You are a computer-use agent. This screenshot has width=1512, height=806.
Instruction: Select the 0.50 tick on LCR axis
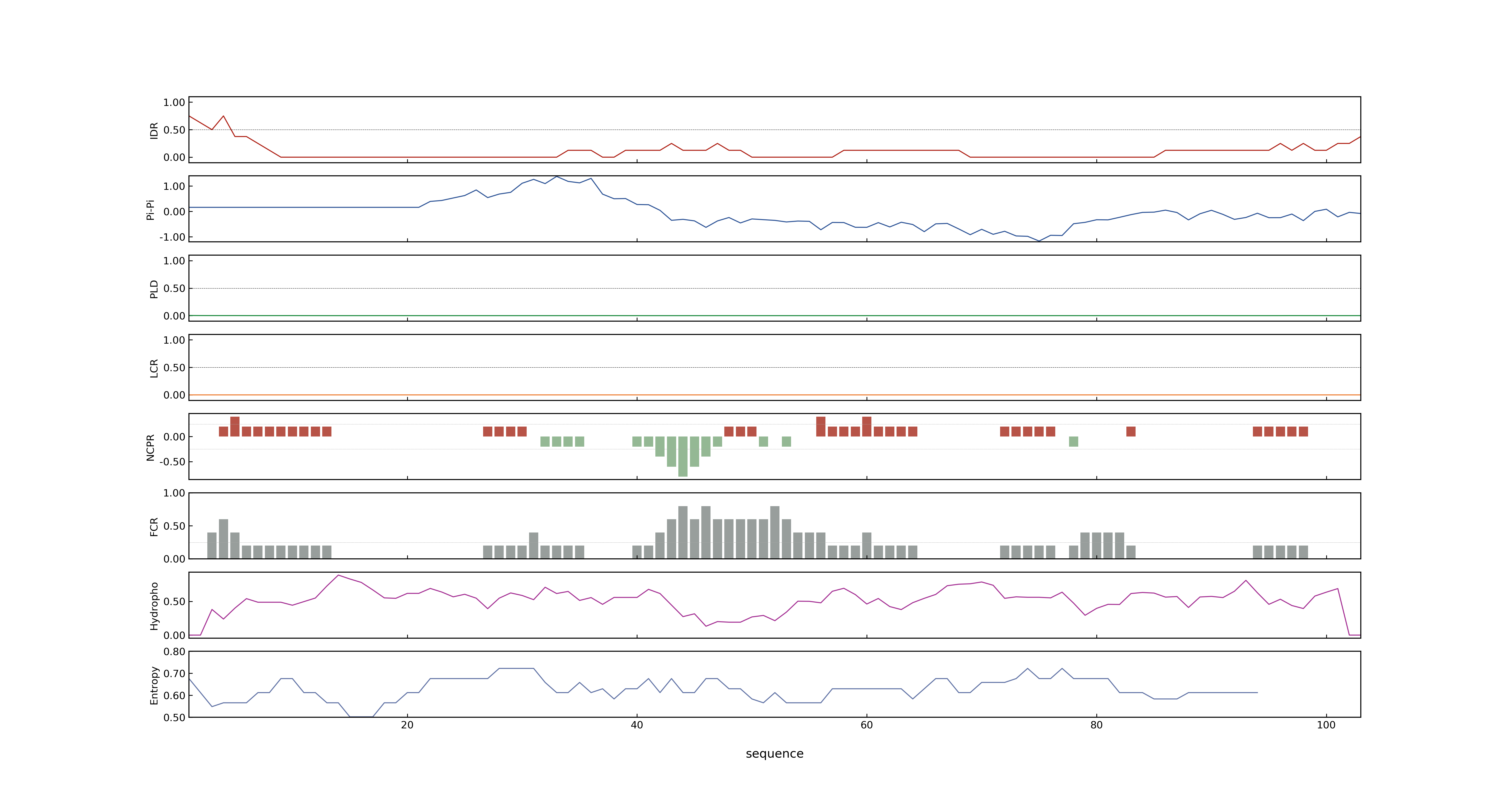point(174,368)
